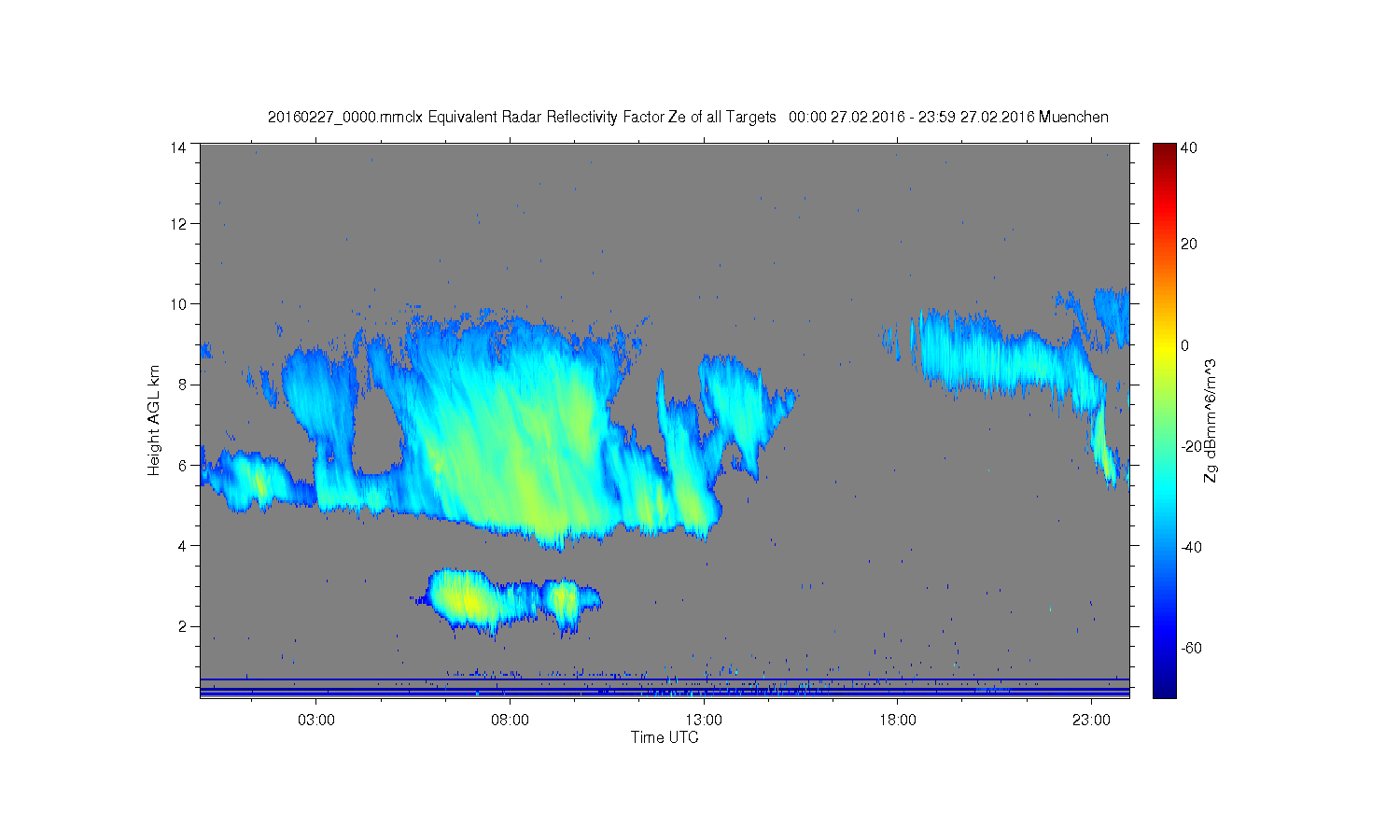Viewport: 1400px width, 840px height.
Task: Select the "08:00" time tick label
Action: tap(510, 721)
